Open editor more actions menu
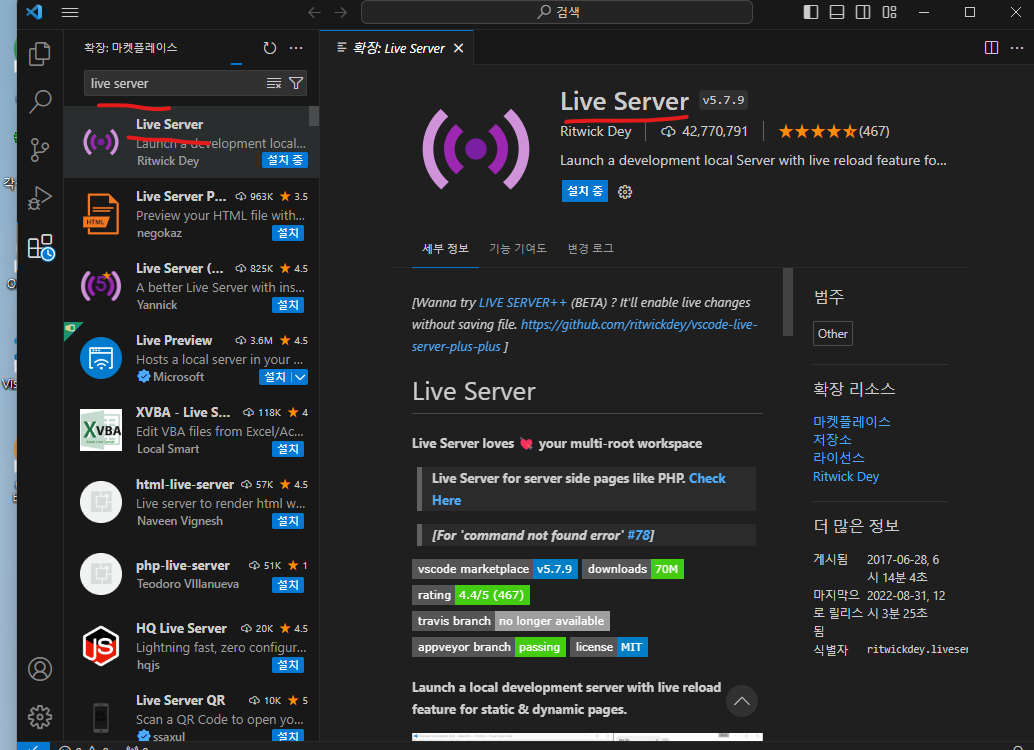 [x=1017, y=47]
